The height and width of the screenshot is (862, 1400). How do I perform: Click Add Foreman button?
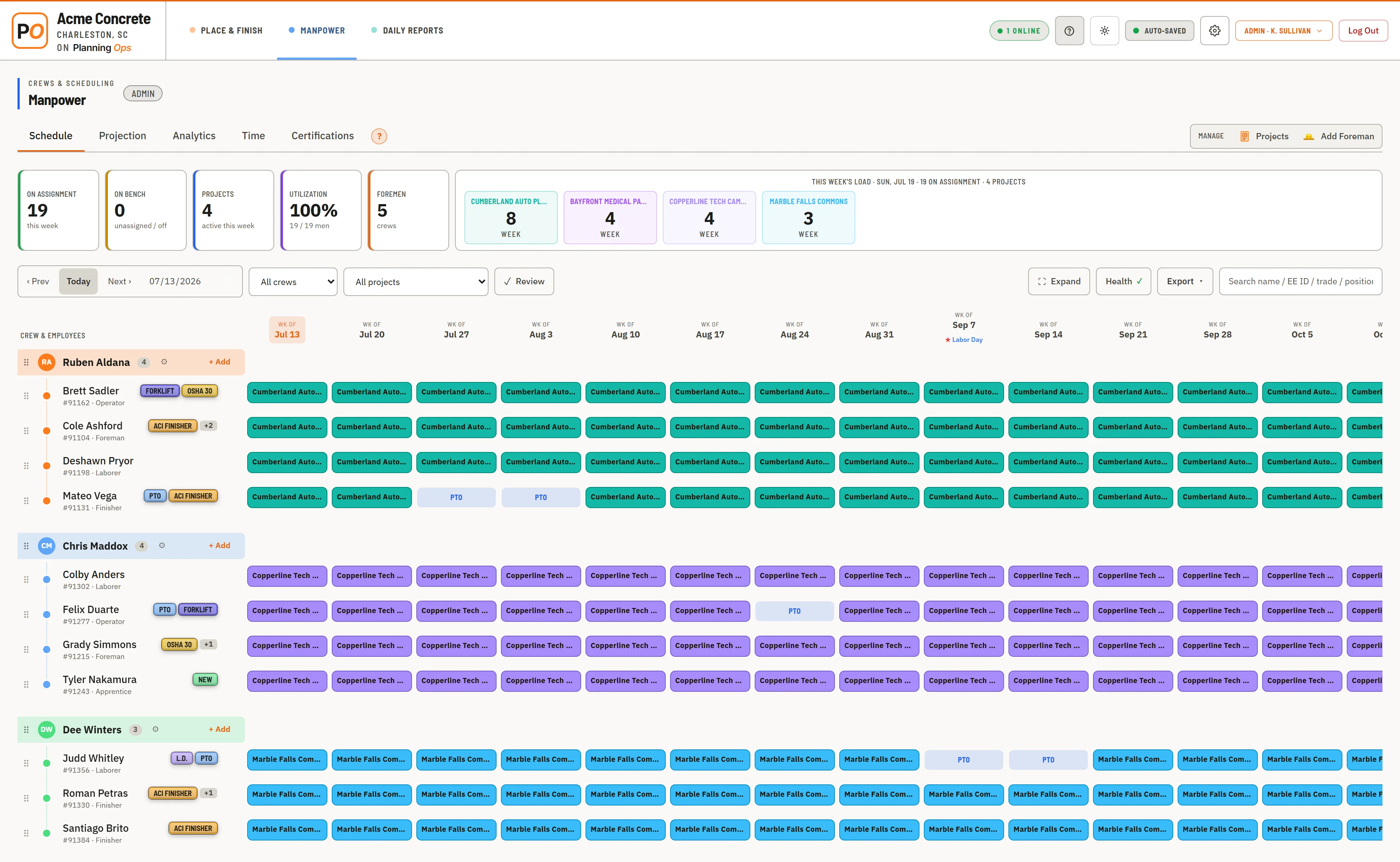[x=1338, y=136]
